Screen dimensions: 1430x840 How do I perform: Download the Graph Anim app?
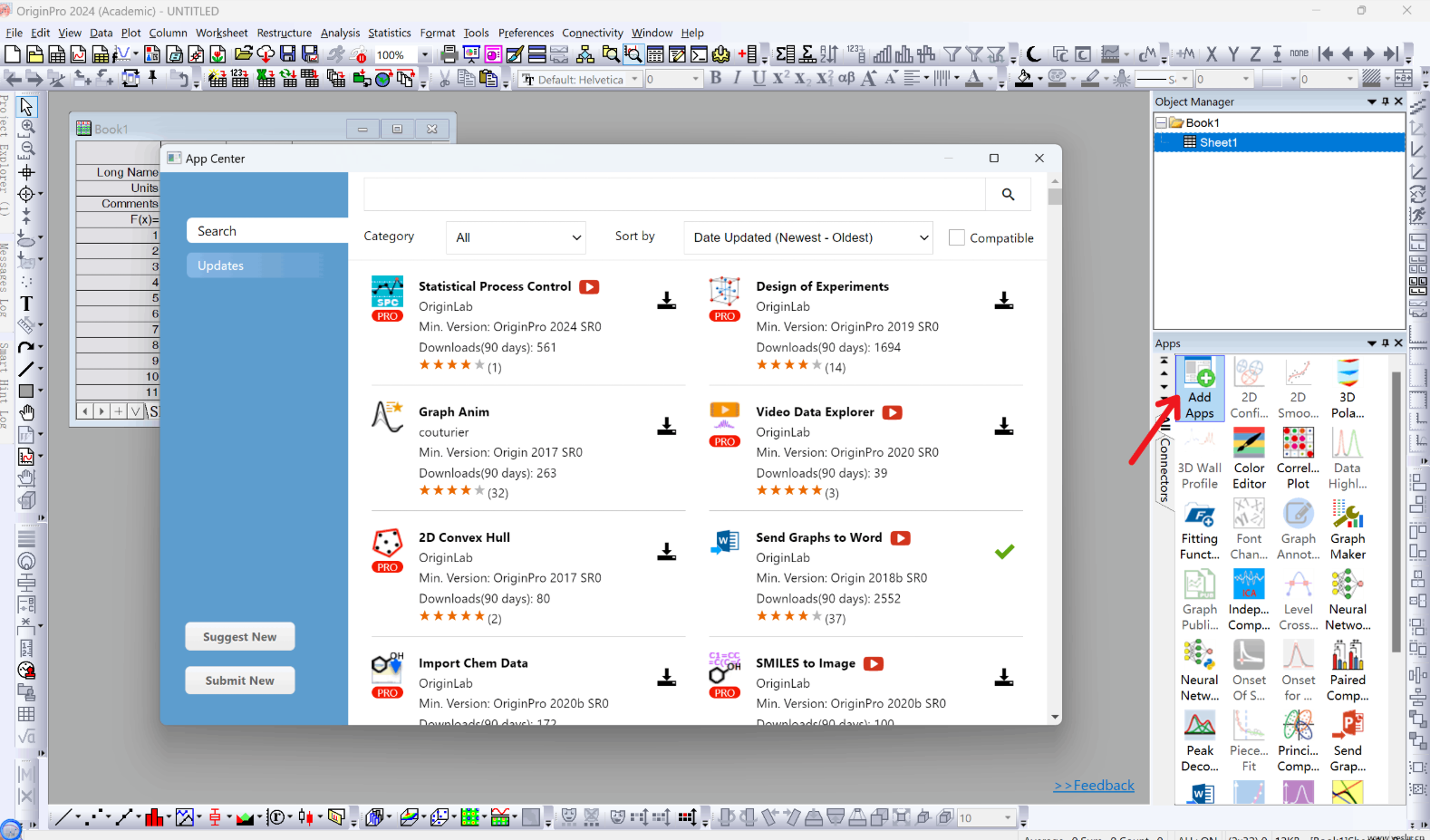pos(666,426)
